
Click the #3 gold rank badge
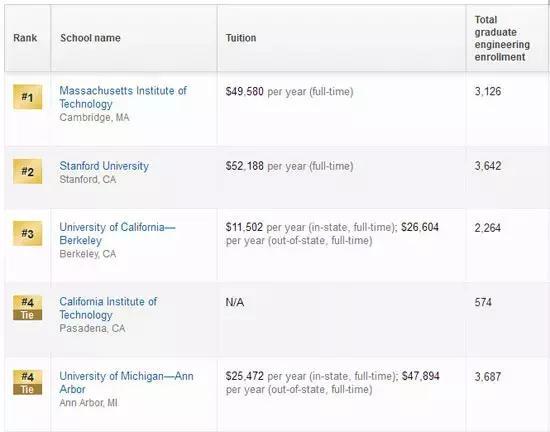[x=27, y=234]
